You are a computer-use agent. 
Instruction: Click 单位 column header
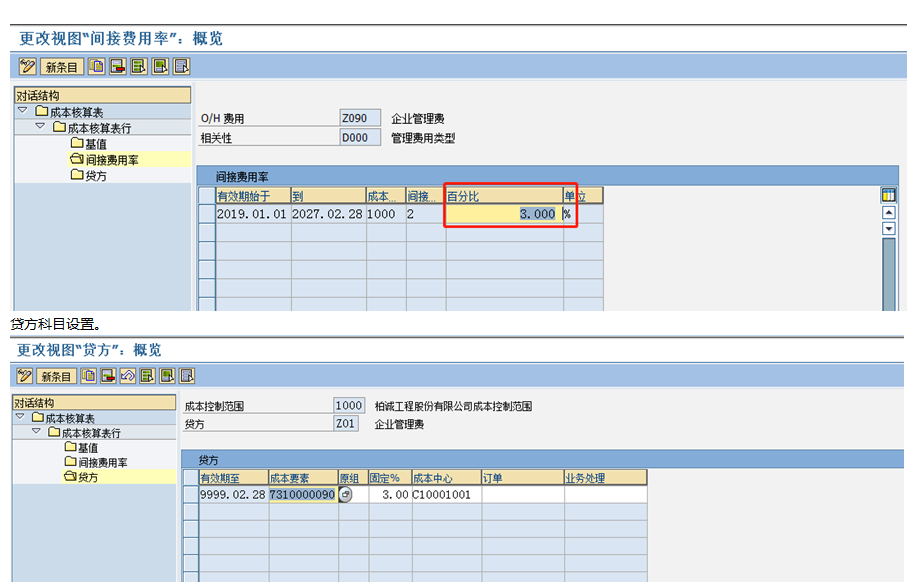click(583, 195)
